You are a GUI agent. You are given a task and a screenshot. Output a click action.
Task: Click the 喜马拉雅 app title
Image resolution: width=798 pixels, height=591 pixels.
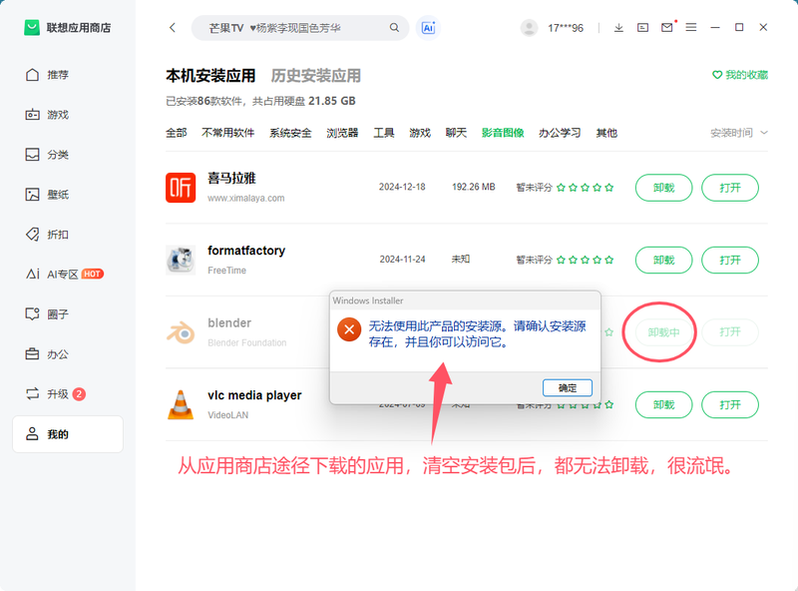[232, 178]
